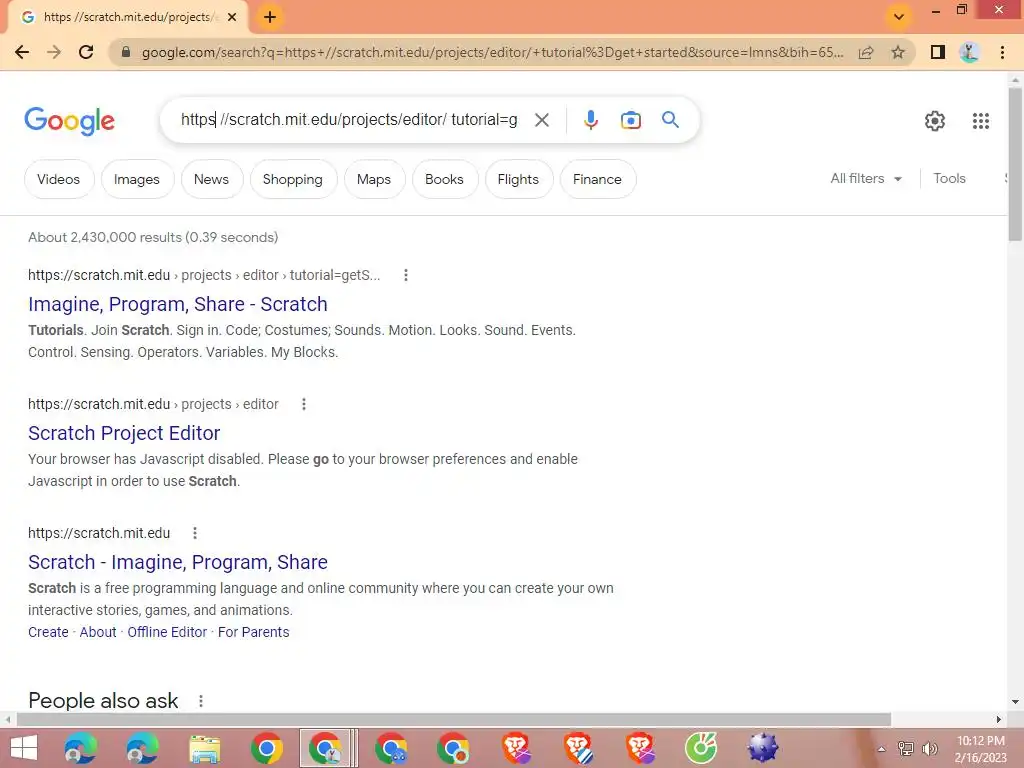The image size is (1024, 768).
Task: Open File Explorer from taskbar
Action: pyautogui.click(x=204, y=748)
